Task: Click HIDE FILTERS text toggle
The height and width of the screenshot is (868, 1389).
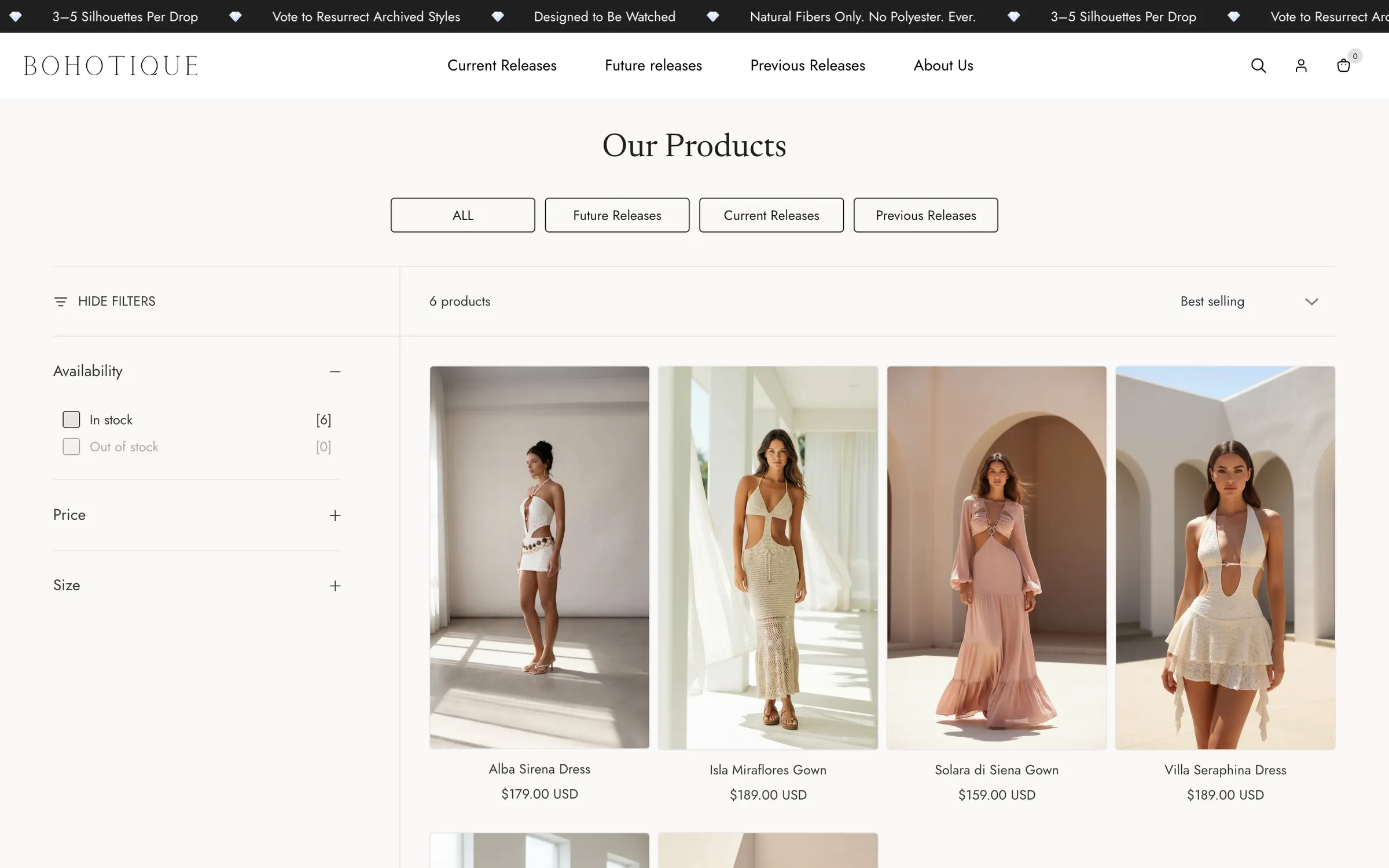Action: [117, 301]
